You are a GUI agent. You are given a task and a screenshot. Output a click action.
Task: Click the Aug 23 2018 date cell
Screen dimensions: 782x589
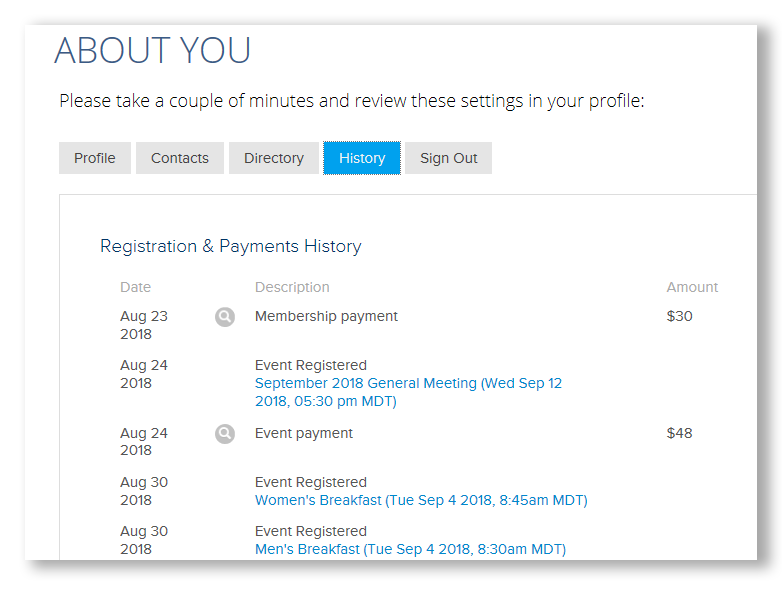click(x=144, y=325)
